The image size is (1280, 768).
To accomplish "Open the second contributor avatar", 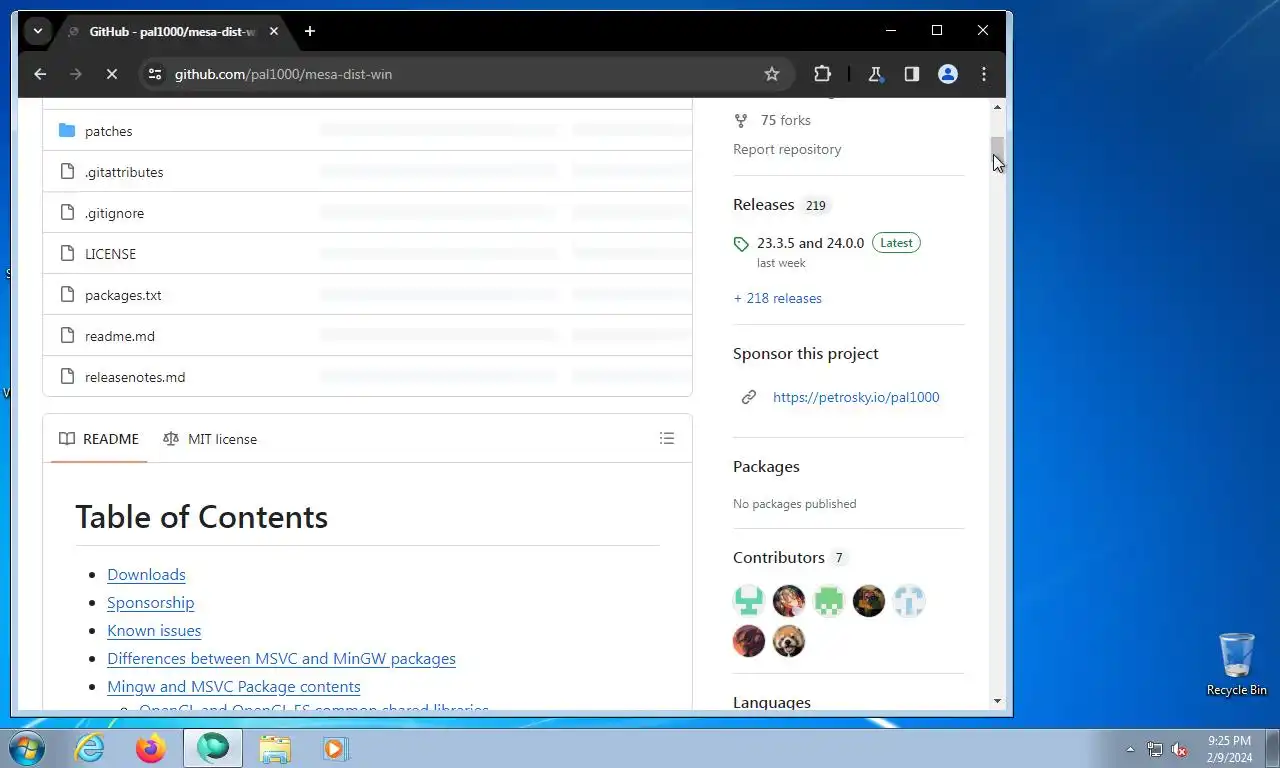I will click(x=789, y=601).
